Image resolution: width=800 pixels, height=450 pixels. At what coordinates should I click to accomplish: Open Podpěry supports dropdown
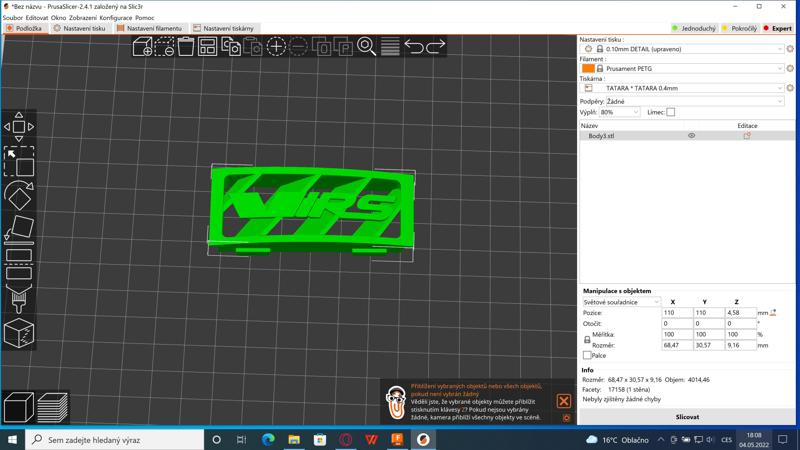tap(695, 102)
